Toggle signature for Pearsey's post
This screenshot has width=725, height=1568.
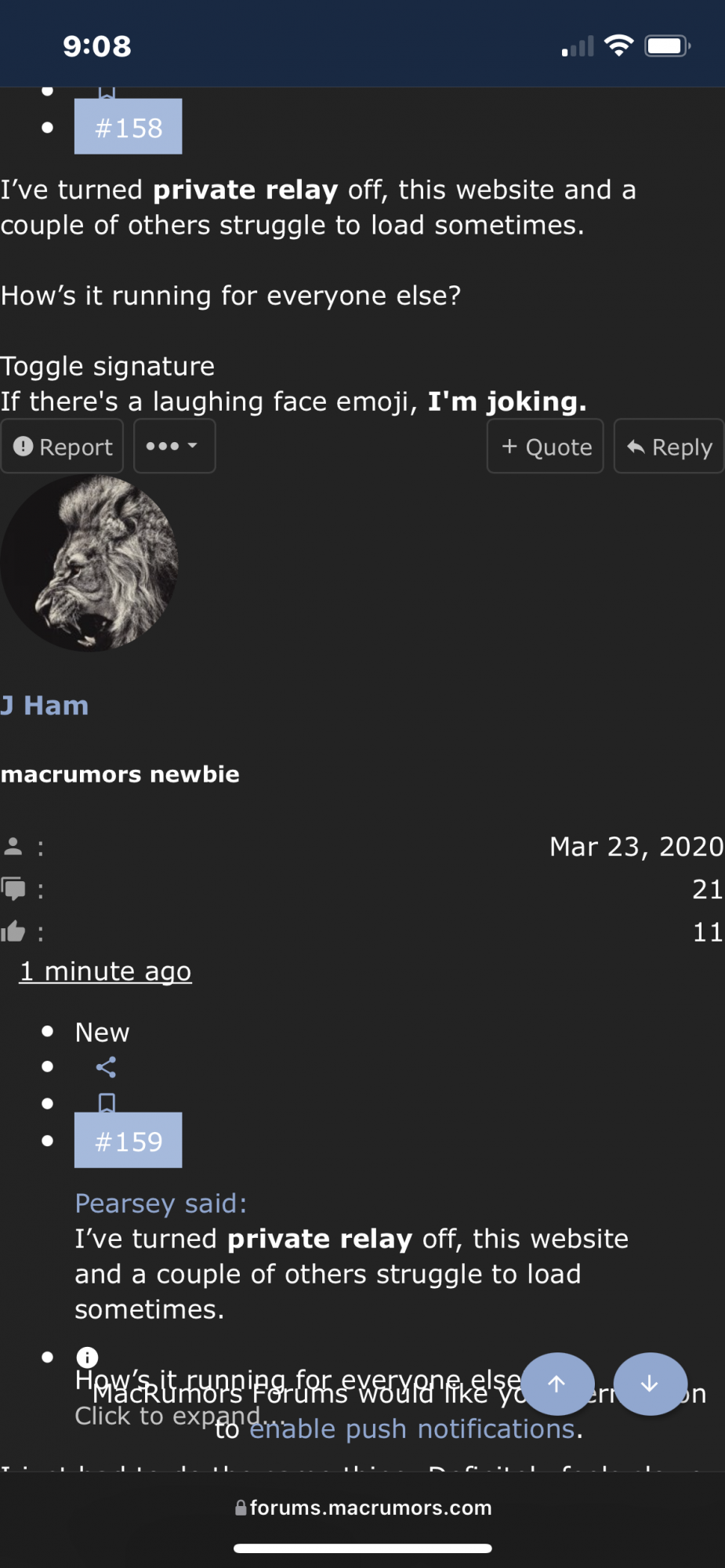107,366
